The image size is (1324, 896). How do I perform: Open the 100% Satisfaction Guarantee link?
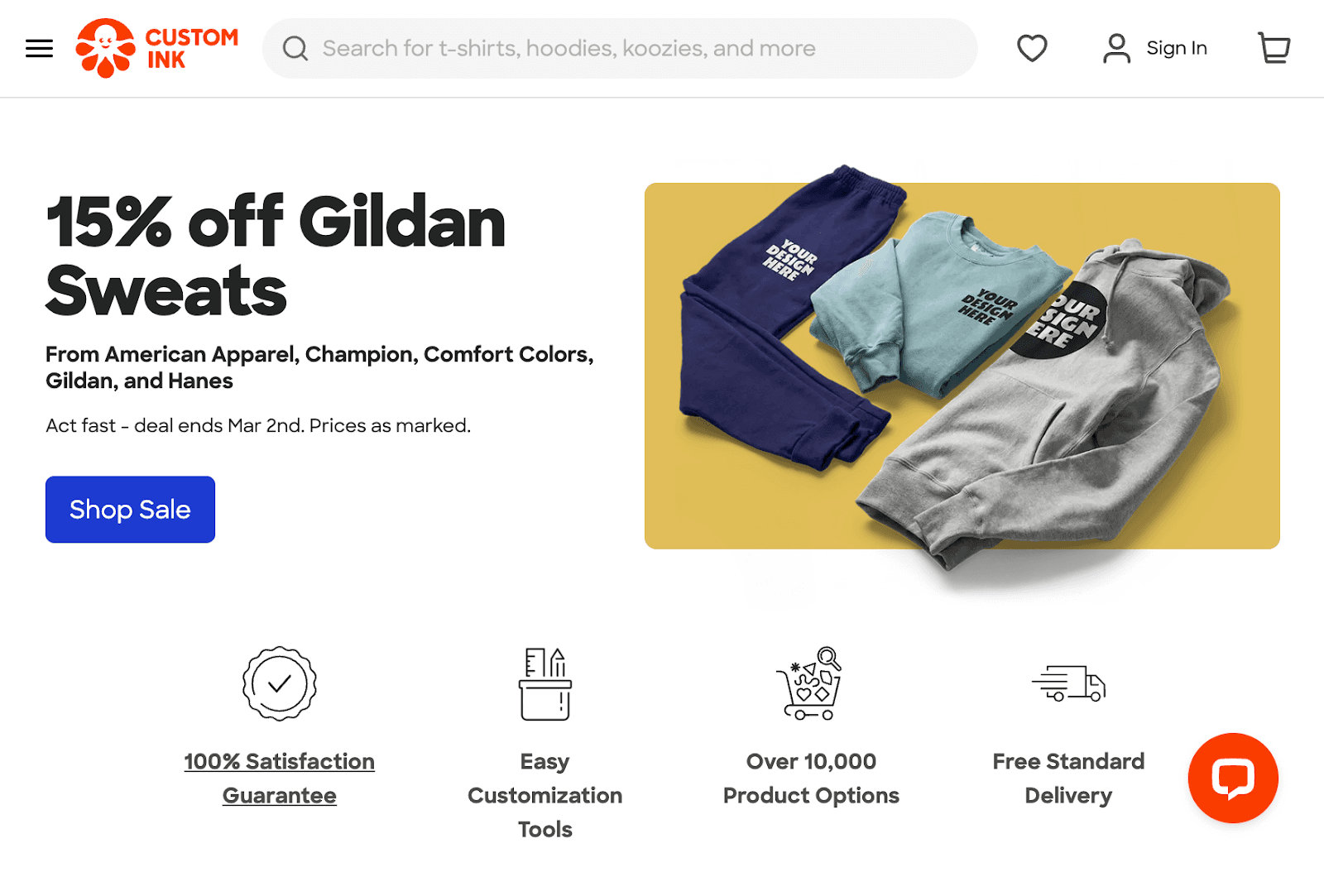coord(280,778)
